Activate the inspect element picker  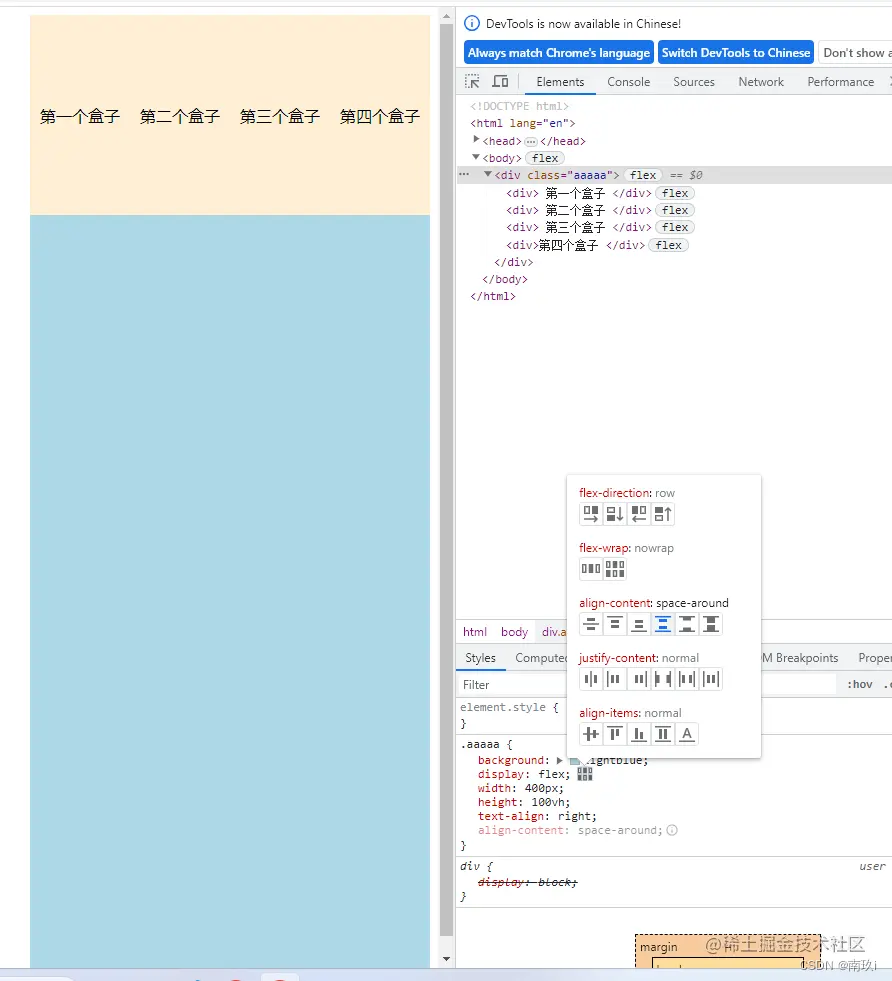click(472, 81)
